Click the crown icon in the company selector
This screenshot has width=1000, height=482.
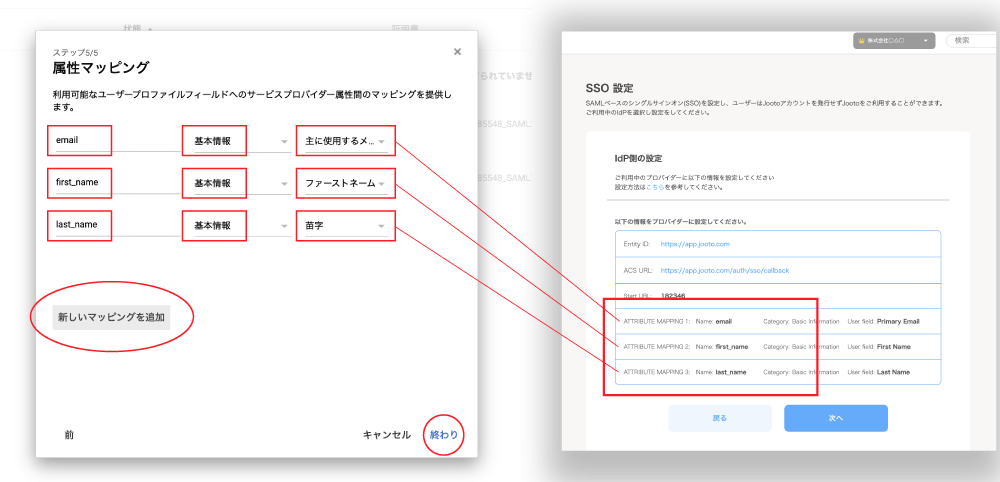pyautogui.click(x=860, y=41)
